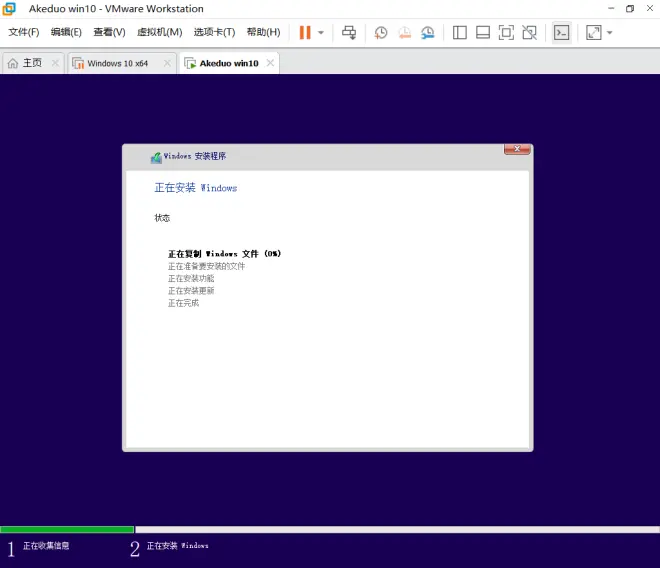
Task: Click the VMware Workstation app icon
Action: (9, 8)
